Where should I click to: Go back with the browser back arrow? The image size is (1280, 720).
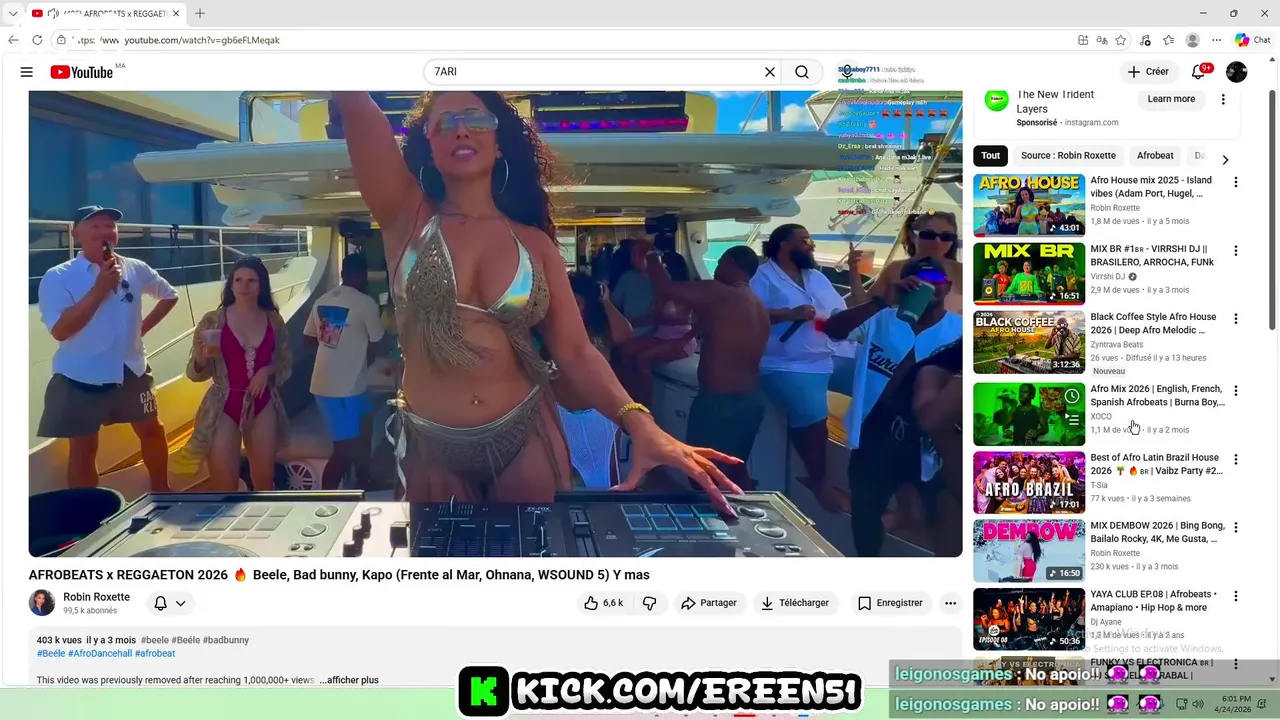pos(13,40)
